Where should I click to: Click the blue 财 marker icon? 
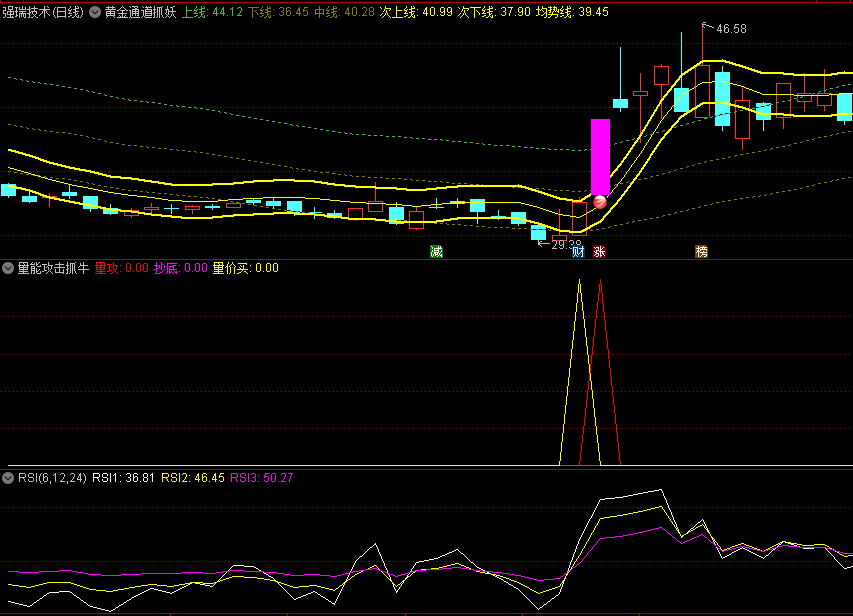tap(578, 251)
